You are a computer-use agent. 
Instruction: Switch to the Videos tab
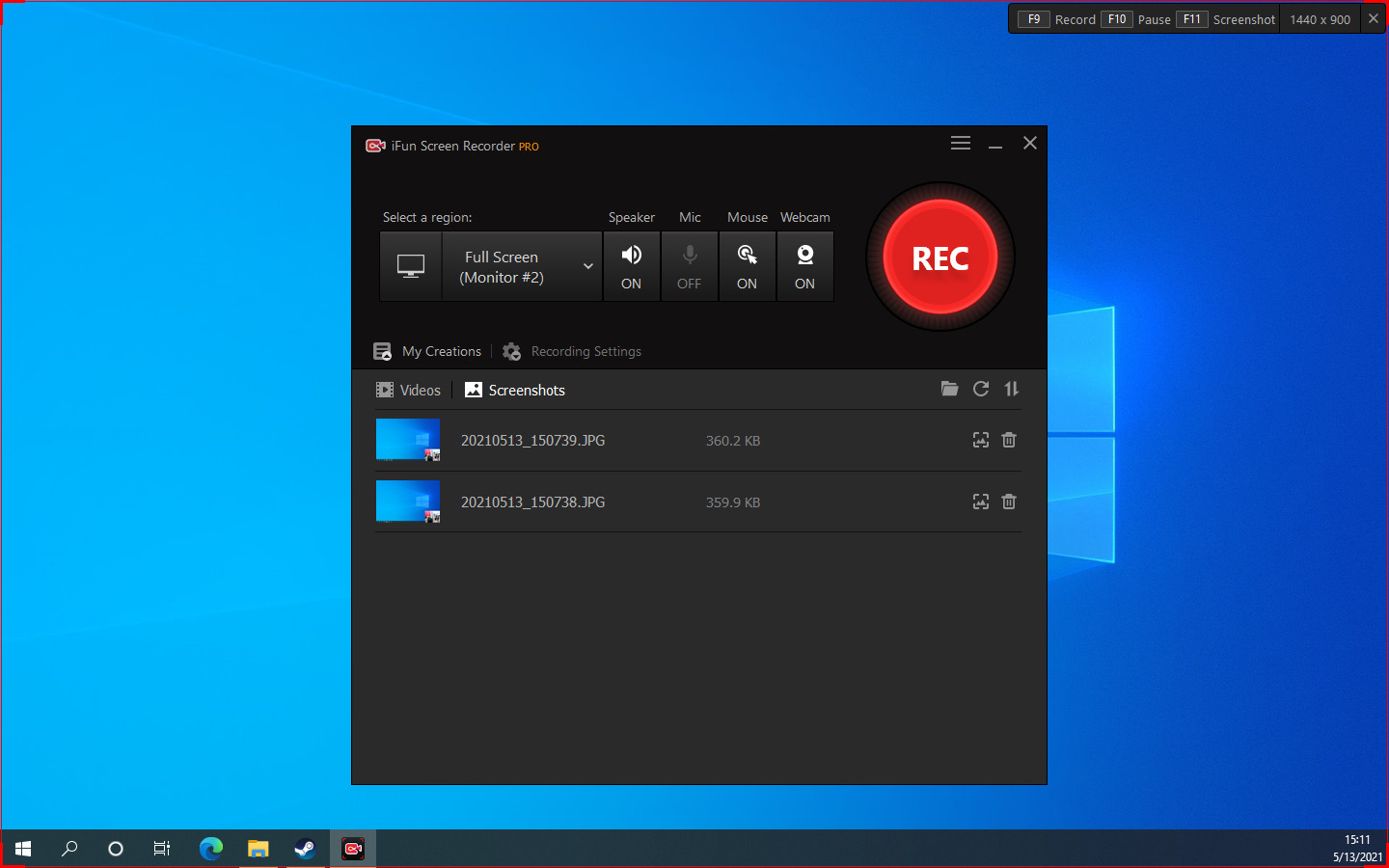(x=409, y=390)
